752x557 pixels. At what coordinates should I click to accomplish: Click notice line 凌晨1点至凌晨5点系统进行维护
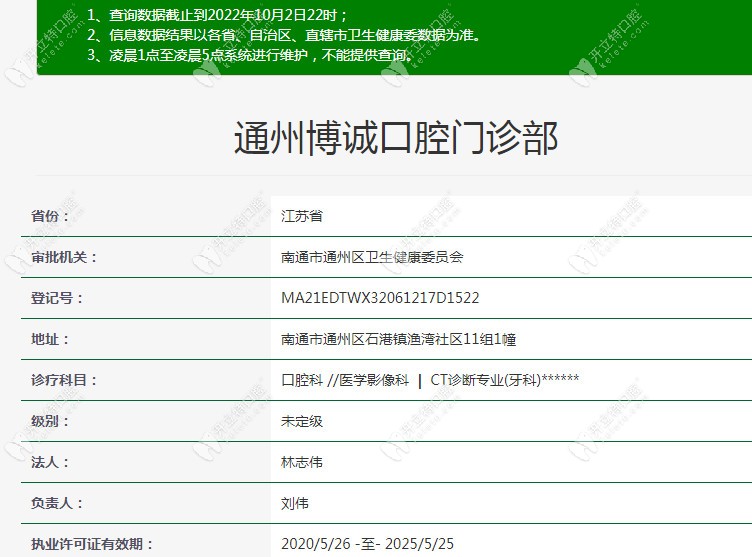click(209, 55)
